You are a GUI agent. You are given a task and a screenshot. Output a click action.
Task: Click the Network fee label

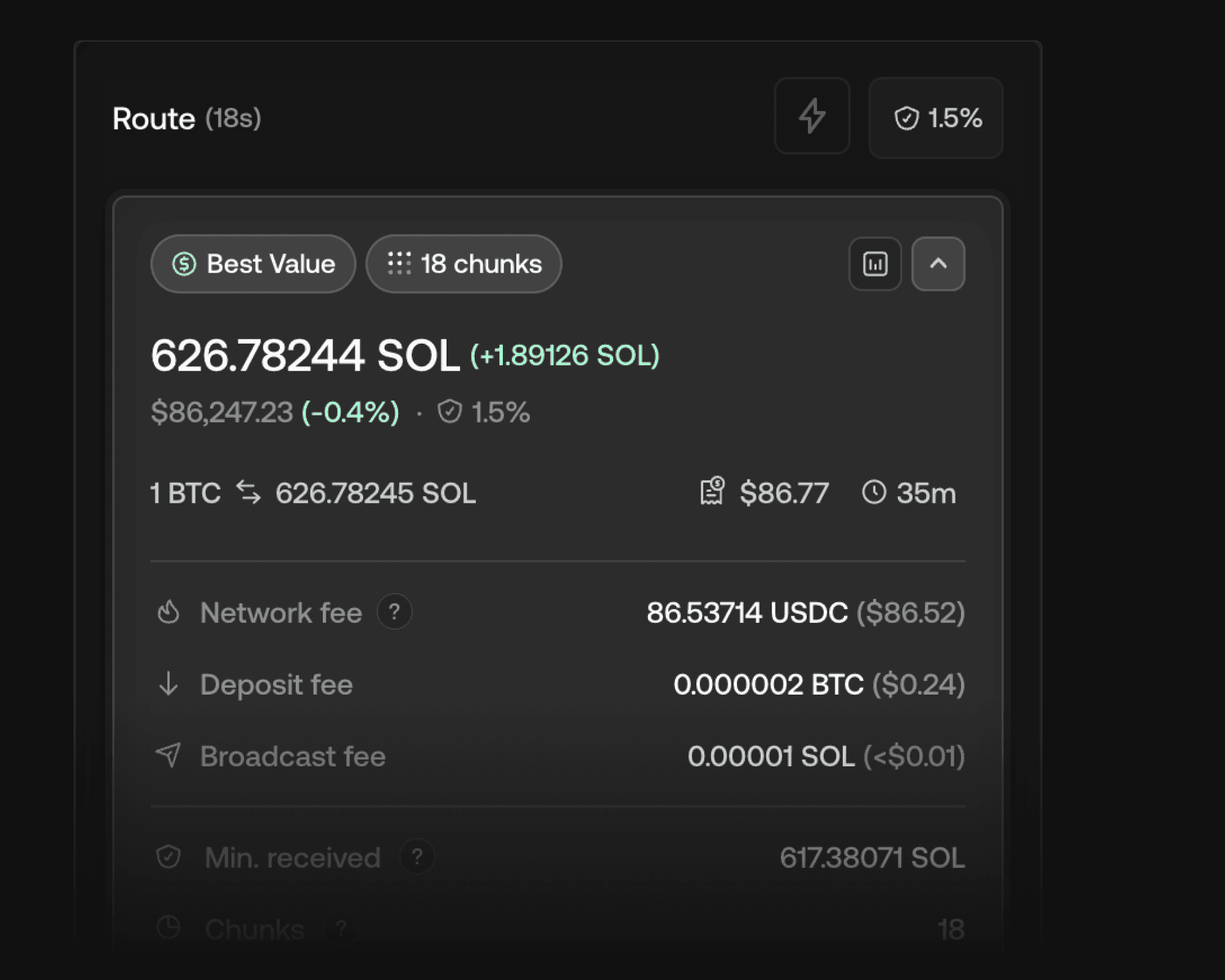click(x=281, y=612)
